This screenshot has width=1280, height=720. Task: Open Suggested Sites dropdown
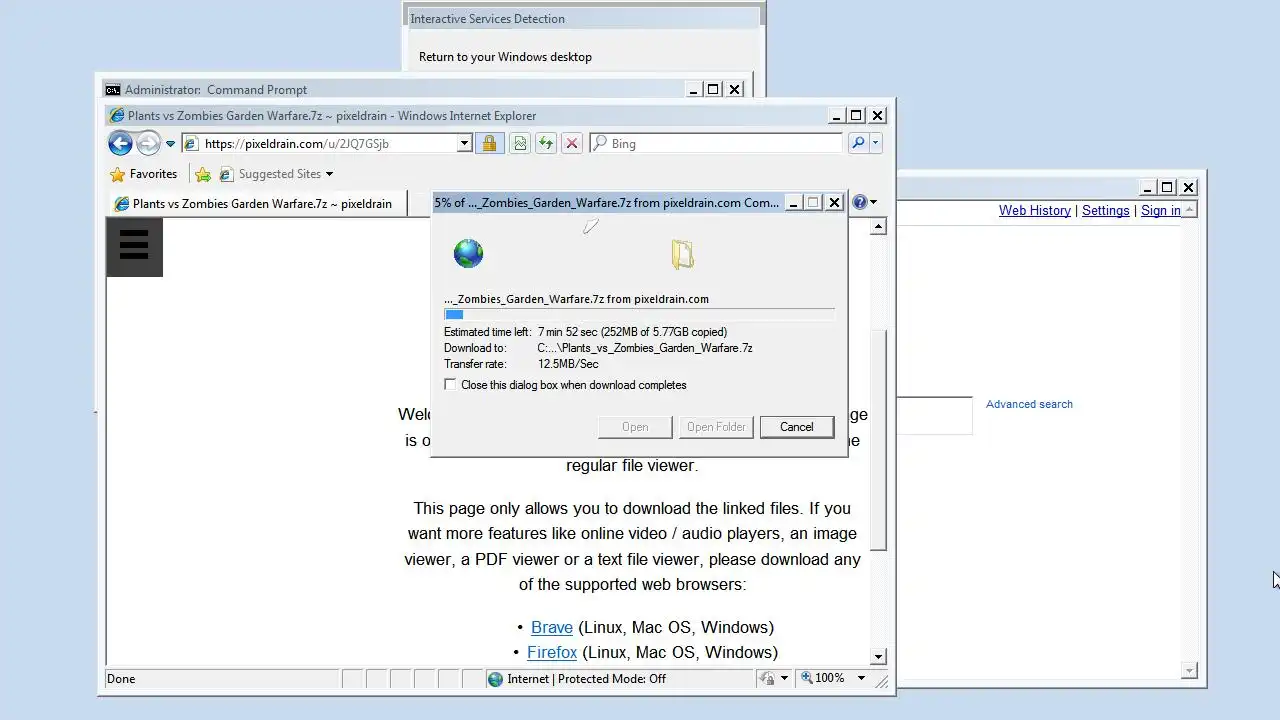277,174
